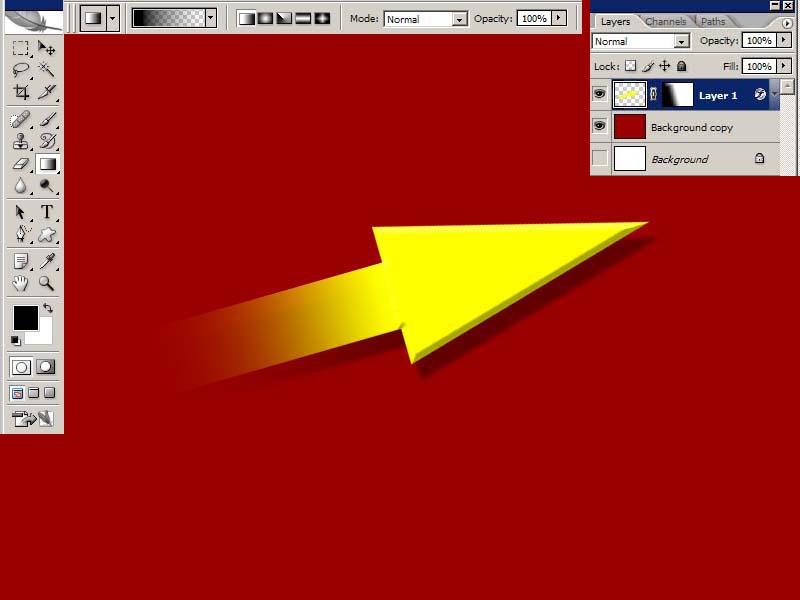Swap foreground and background colors
Image resolution: width=800 pixels, height=600 pixels.
(48, 308)
